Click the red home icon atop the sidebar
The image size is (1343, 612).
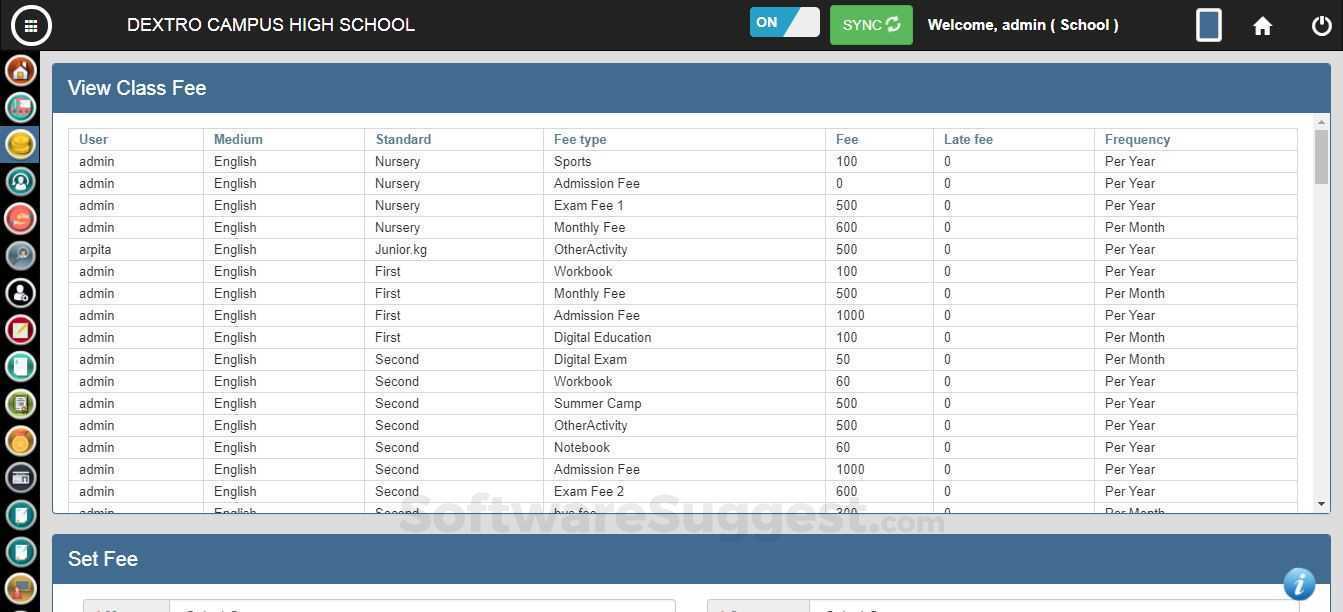coord(20,70)
